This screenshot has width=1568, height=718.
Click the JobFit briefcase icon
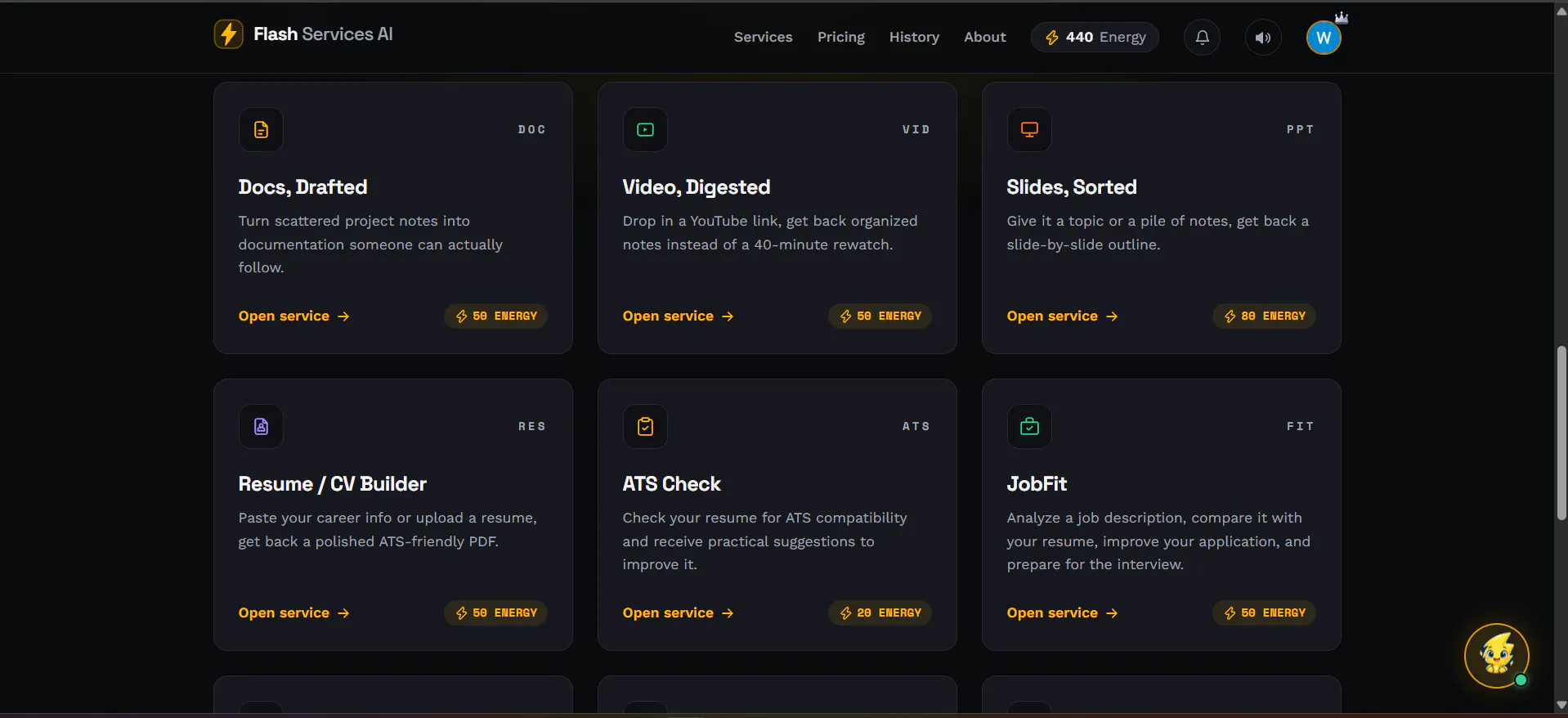point(1029,426)
